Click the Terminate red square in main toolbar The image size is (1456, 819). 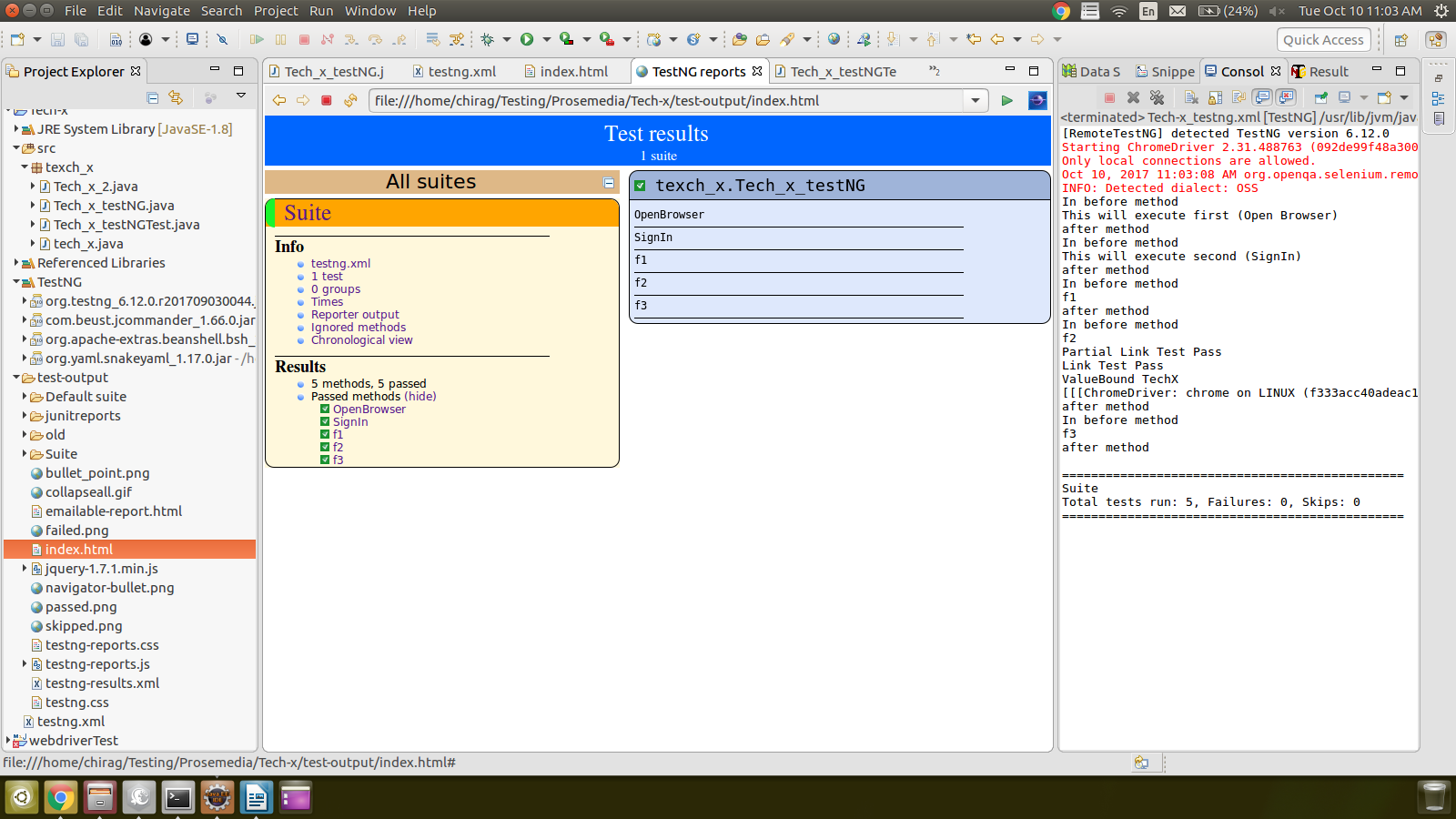click(x=304, y=39)
